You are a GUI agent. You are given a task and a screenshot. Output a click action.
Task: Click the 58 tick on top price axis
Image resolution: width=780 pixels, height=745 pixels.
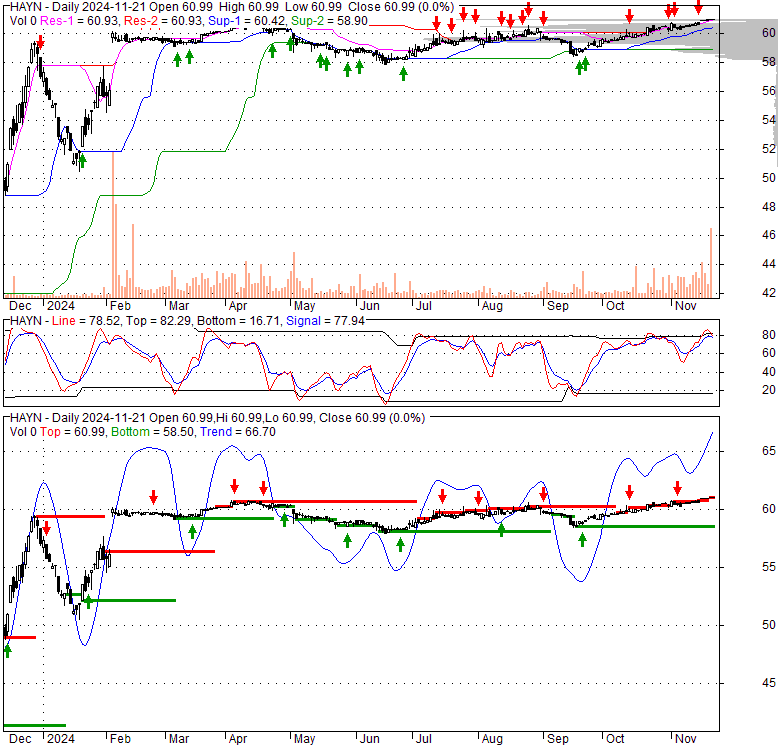[769, 62]
